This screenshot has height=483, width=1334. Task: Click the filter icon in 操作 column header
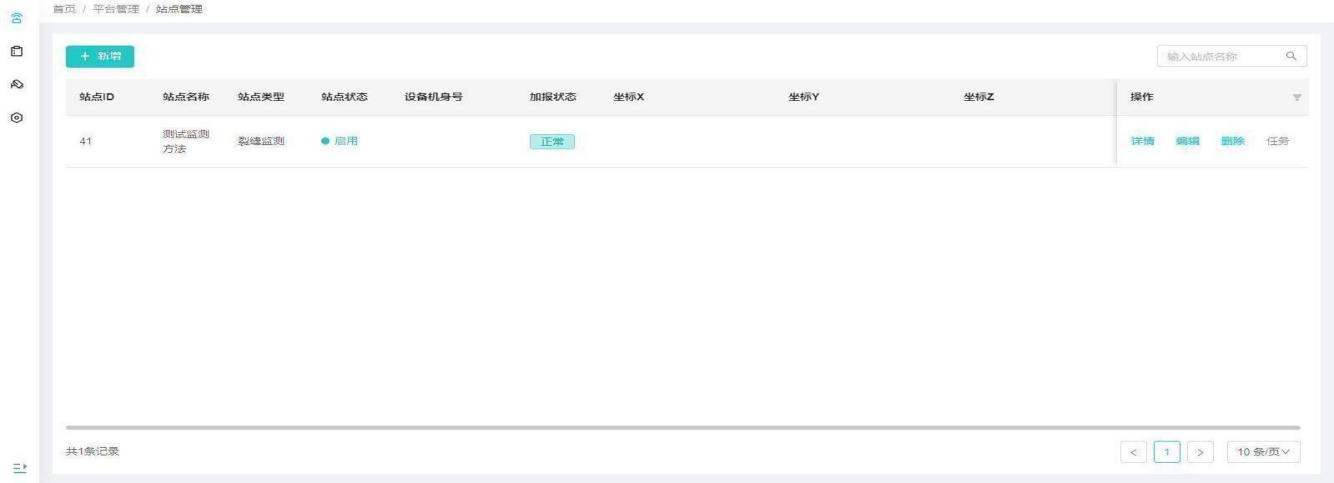tap(1297, 98)
